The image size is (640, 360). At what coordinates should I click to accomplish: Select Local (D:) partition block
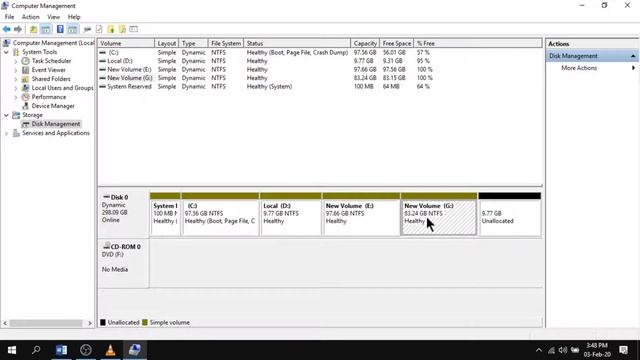(291, 214)
